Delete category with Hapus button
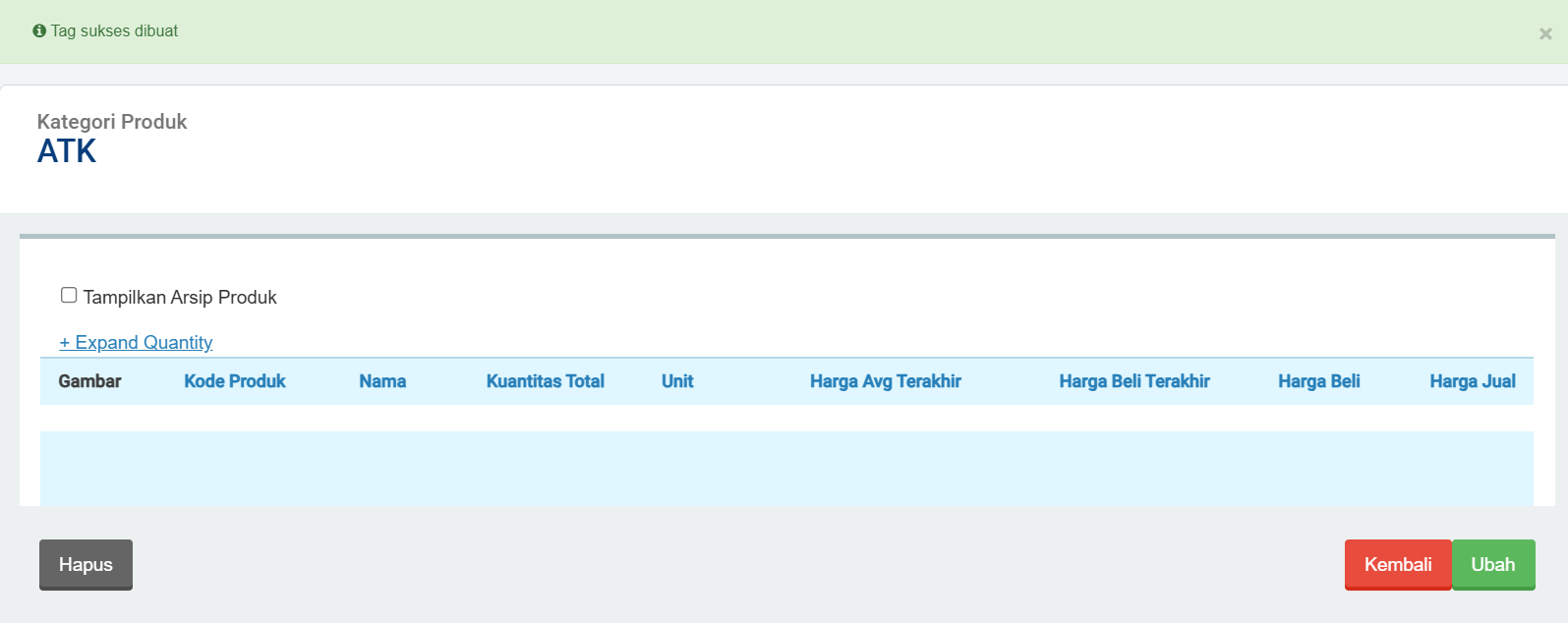The height and width of the screenshot is (623, 1568). tap(86, 565)
